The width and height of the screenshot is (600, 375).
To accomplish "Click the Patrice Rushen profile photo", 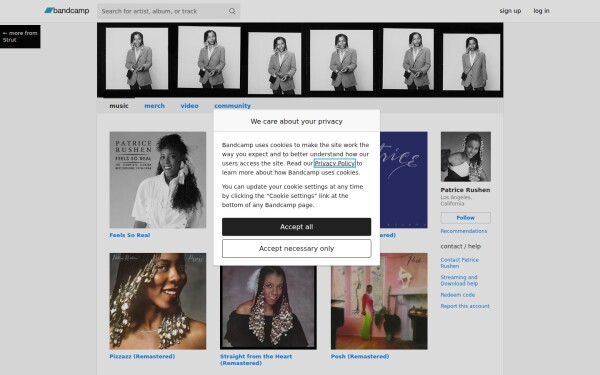I will 466,157.
